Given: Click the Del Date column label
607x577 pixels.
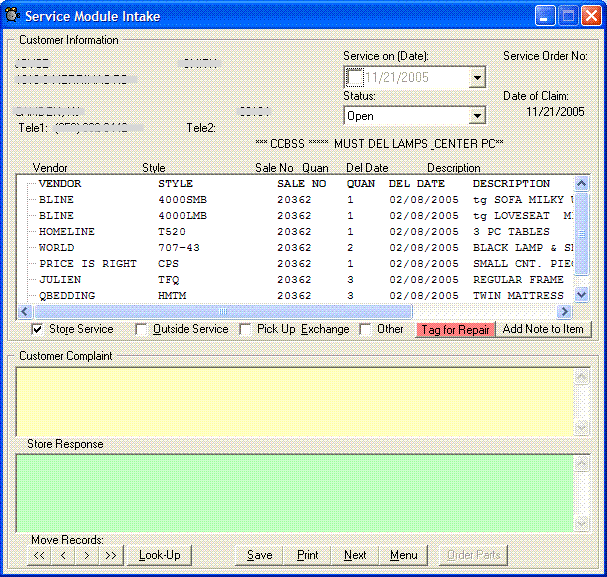Looking at the screenshot, I should [x=367, y=168].
